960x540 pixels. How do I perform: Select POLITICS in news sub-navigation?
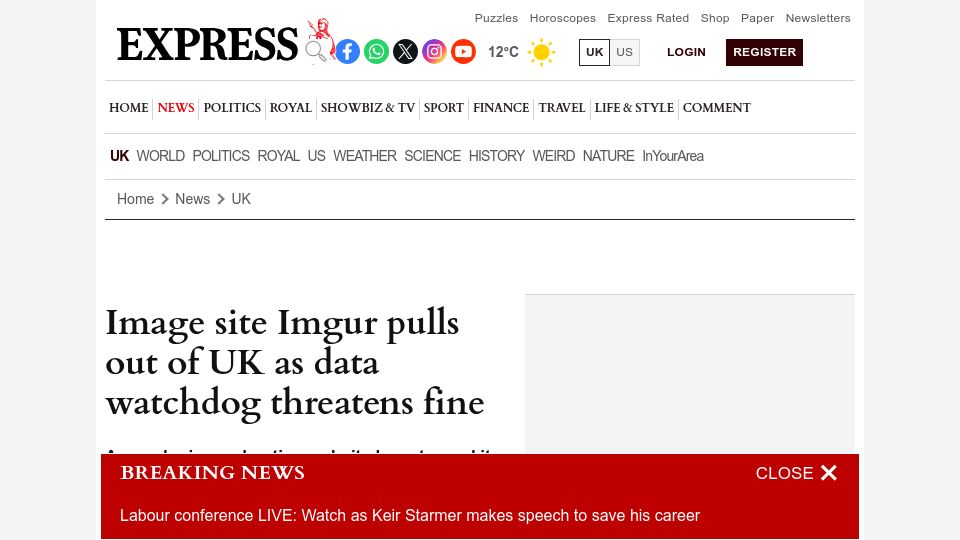[221, 156]
